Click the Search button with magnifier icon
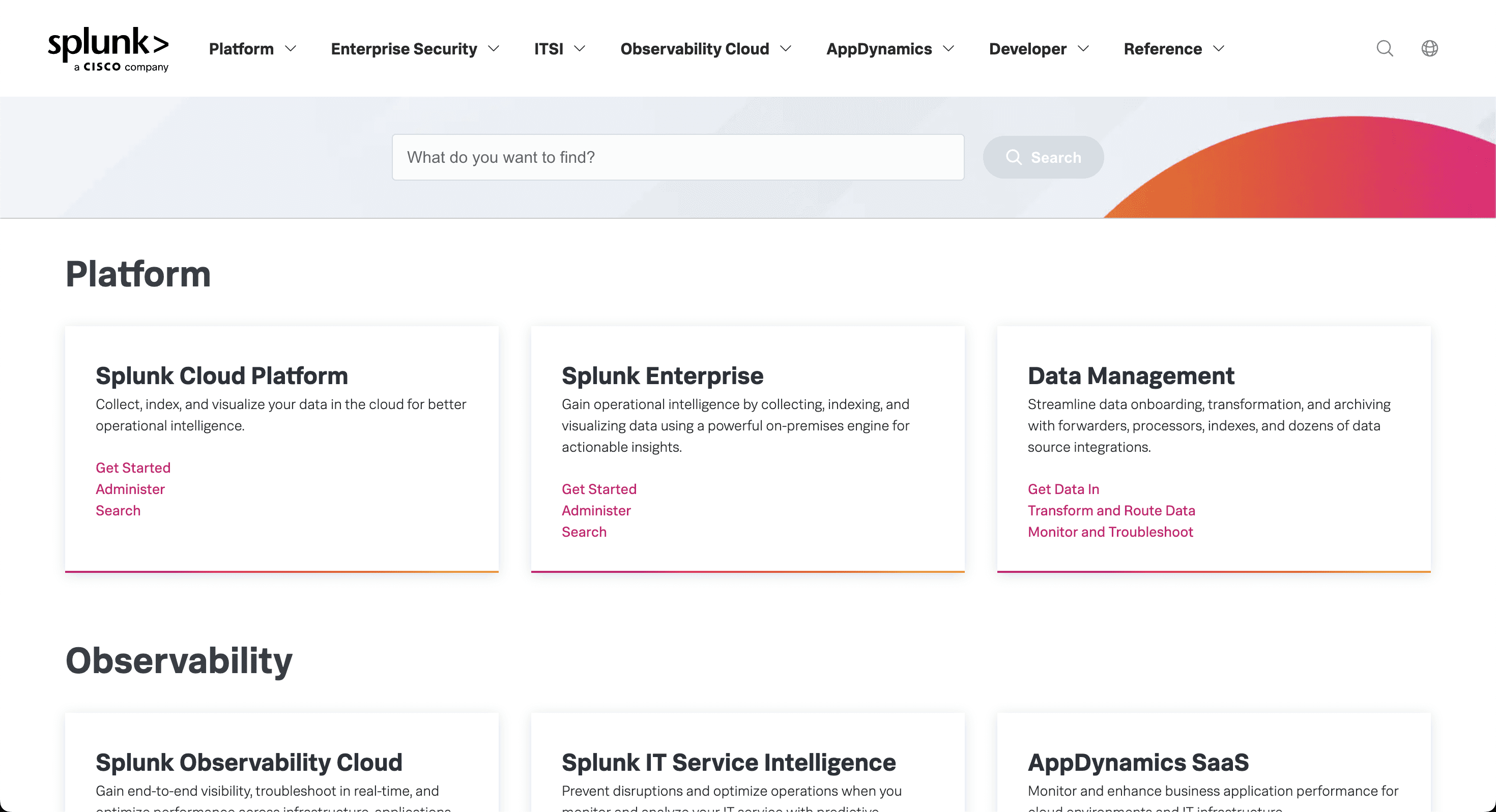The width and height of the screenshot is (1496, 812). pyautogui.click(x=1043, y=157)
